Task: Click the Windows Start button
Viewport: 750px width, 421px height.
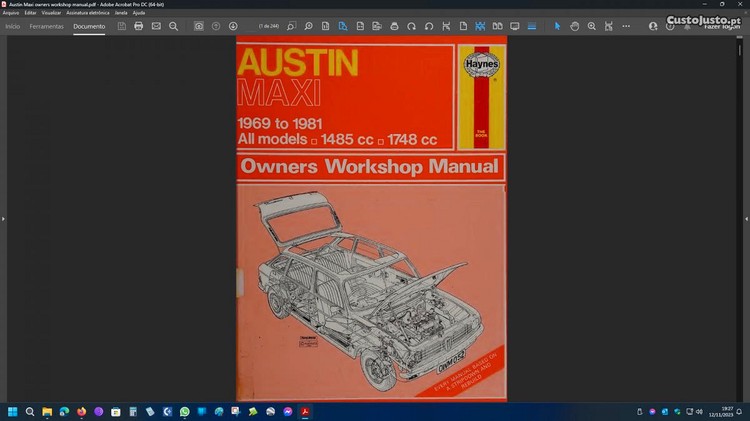Action: (x=13, y=411)
